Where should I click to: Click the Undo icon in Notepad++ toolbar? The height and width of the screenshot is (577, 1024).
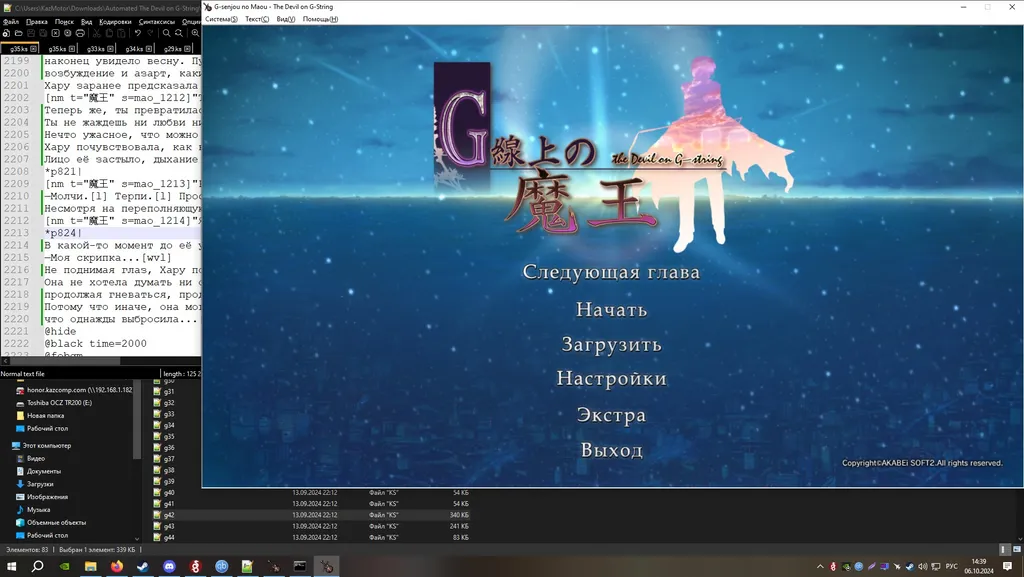point(138,33)
